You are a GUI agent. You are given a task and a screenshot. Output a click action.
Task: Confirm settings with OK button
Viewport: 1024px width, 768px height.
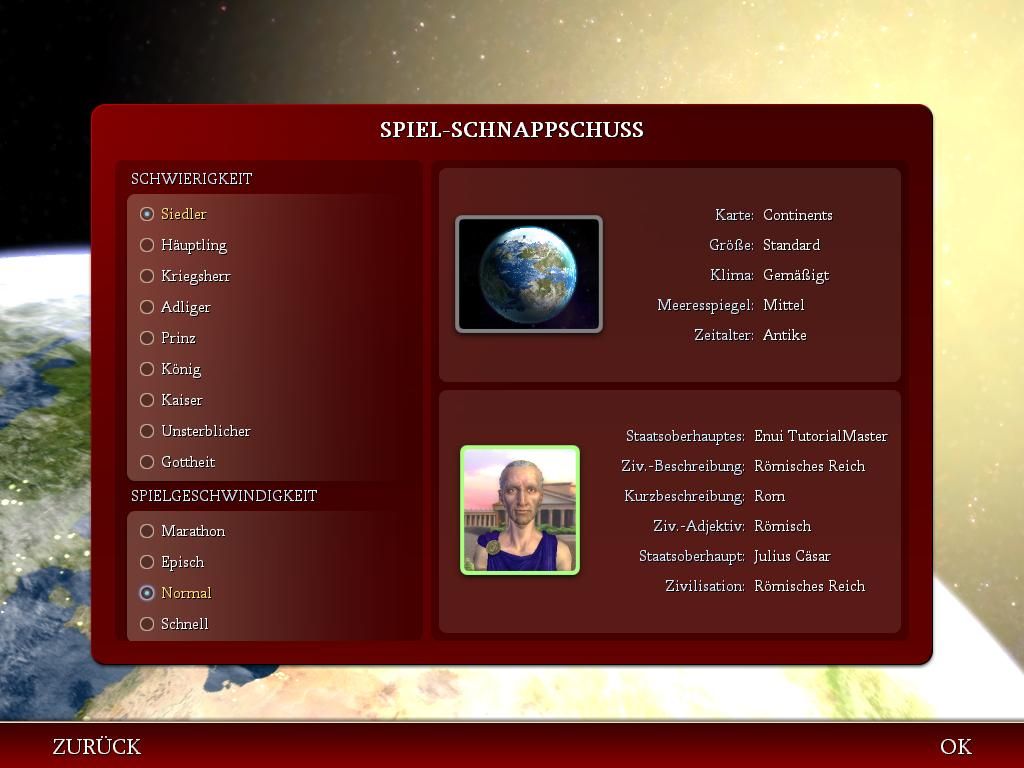pos(955,746)
